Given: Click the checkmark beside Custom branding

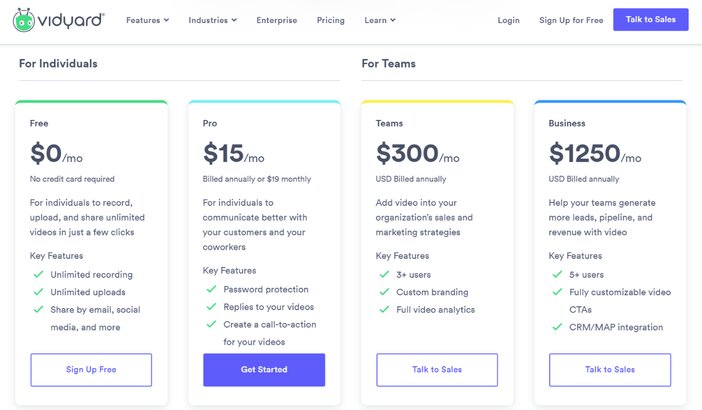Looking at the screenshot, I should [x=384, y=292].
